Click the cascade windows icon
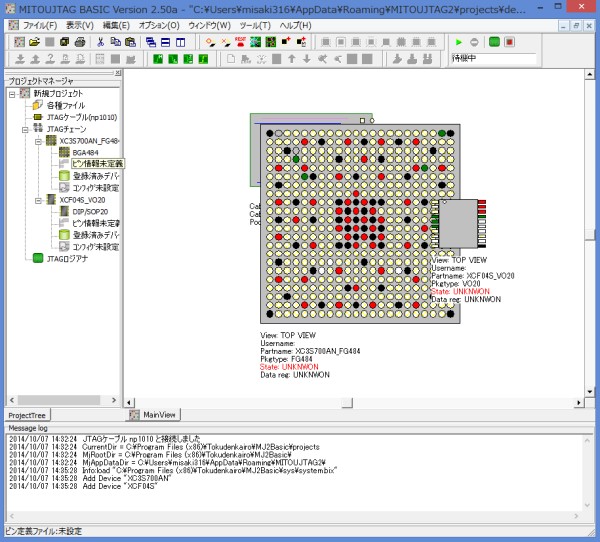Viewport: 600px width, 542px height. click(150, 42)
